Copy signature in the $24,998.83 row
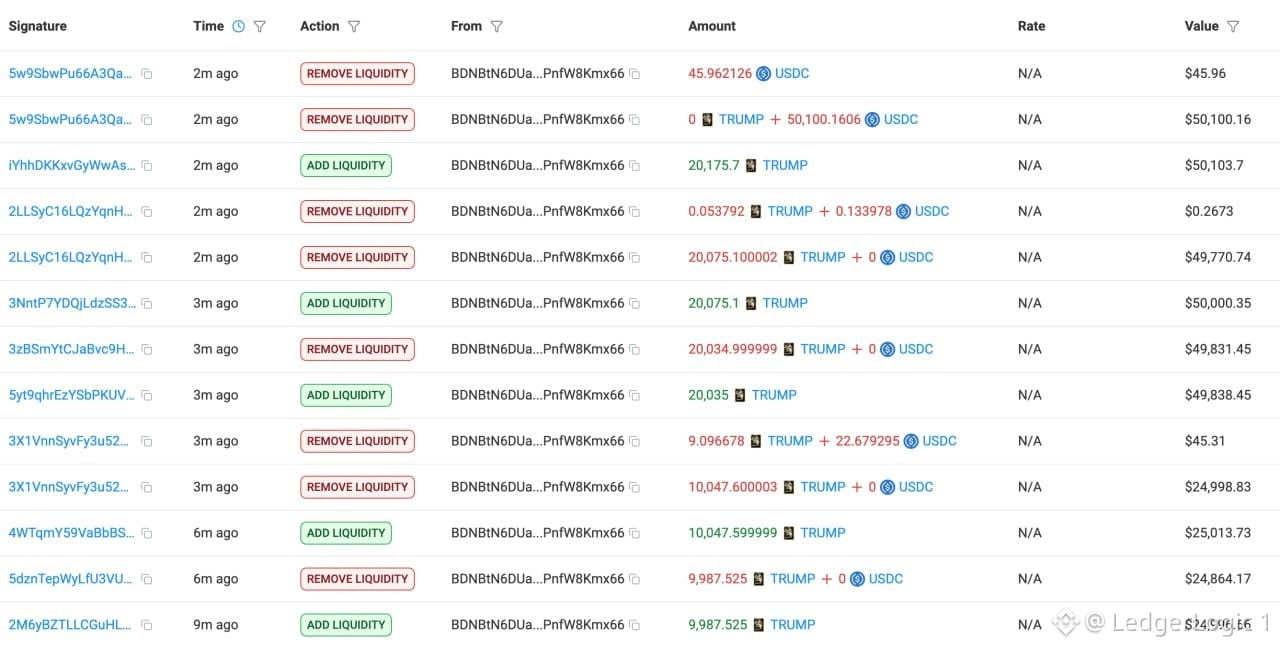Screen dimensions: 1280x647 (146, 488)
